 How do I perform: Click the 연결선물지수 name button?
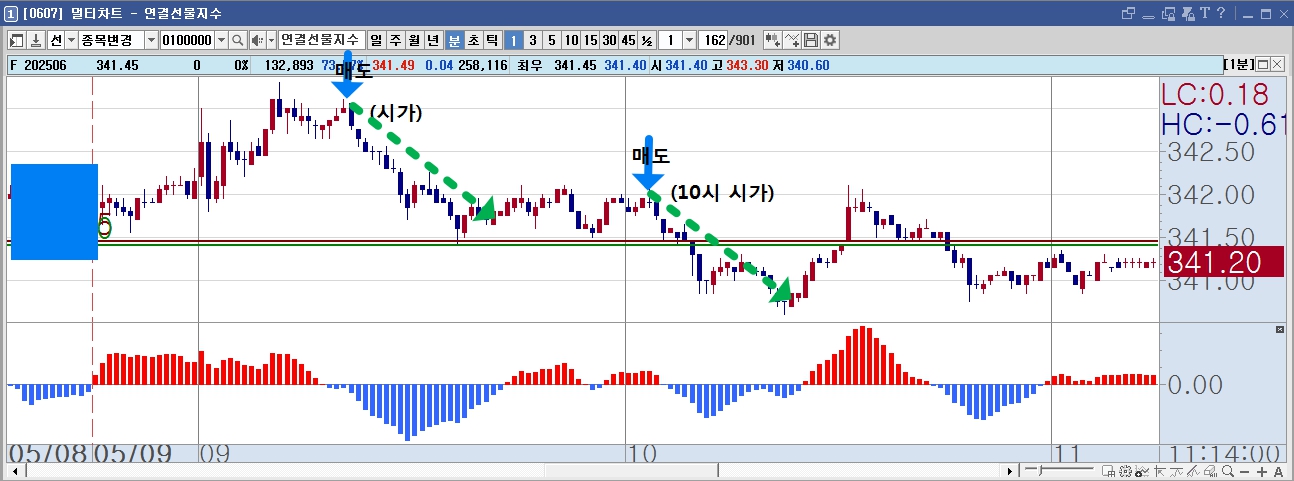(x=321, y=40)
